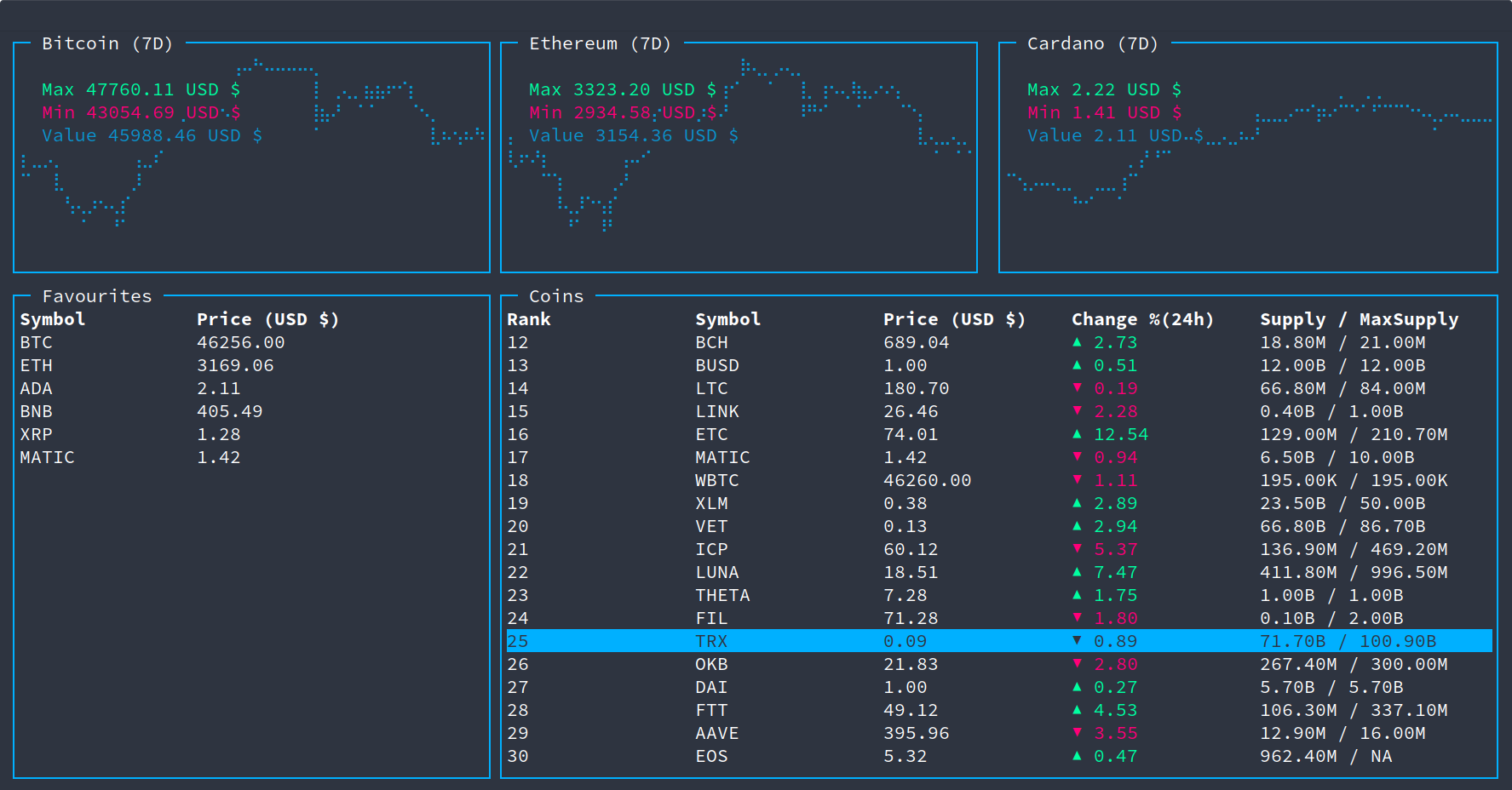1512x790 pixels.
Task: Click the green up arrow in EOS row
Action: point(1077,756)
